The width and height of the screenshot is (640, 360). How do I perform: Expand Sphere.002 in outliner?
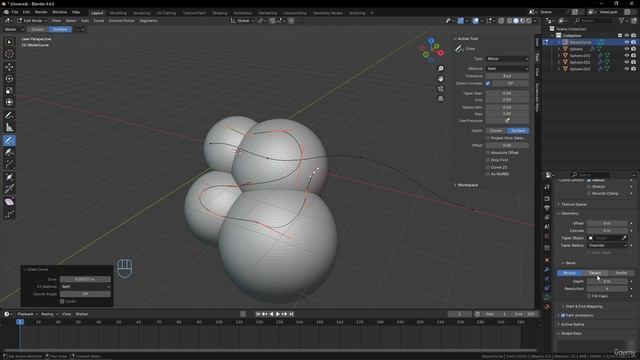559,62
